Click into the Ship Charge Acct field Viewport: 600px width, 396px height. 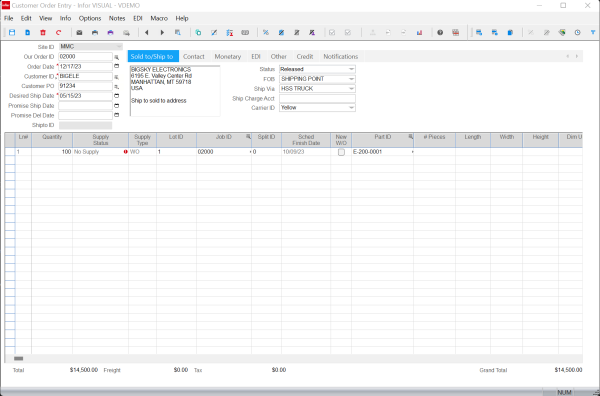click(317, 98)
